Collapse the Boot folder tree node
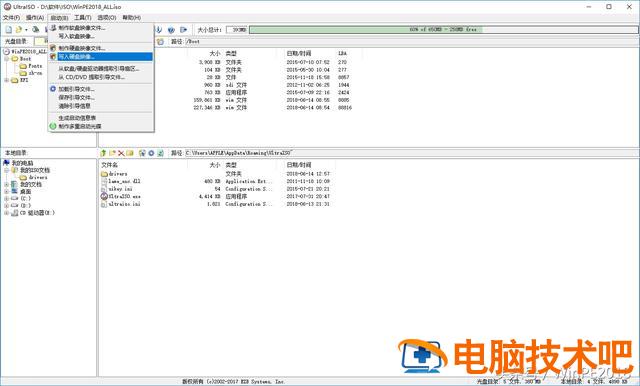Screen dimensions: 640x386 click(x=7, y=59)
